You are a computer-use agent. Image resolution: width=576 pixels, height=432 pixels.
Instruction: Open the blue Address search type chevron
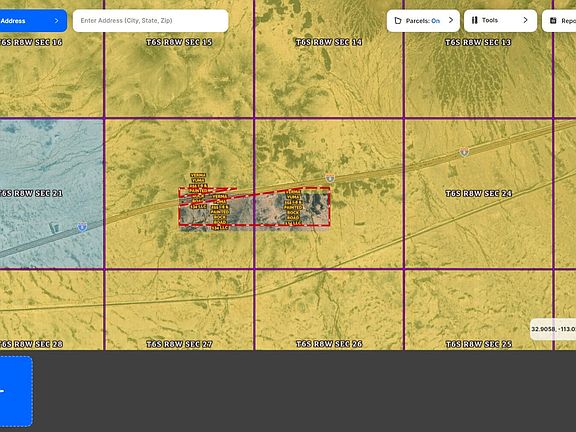(56, 21)
